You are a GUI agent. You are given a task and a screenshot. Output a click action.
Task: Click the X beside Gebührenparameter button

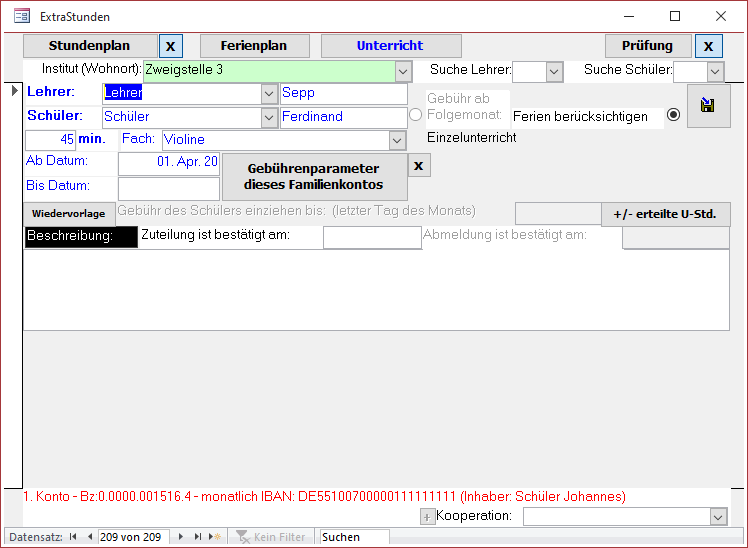[419, 165]
